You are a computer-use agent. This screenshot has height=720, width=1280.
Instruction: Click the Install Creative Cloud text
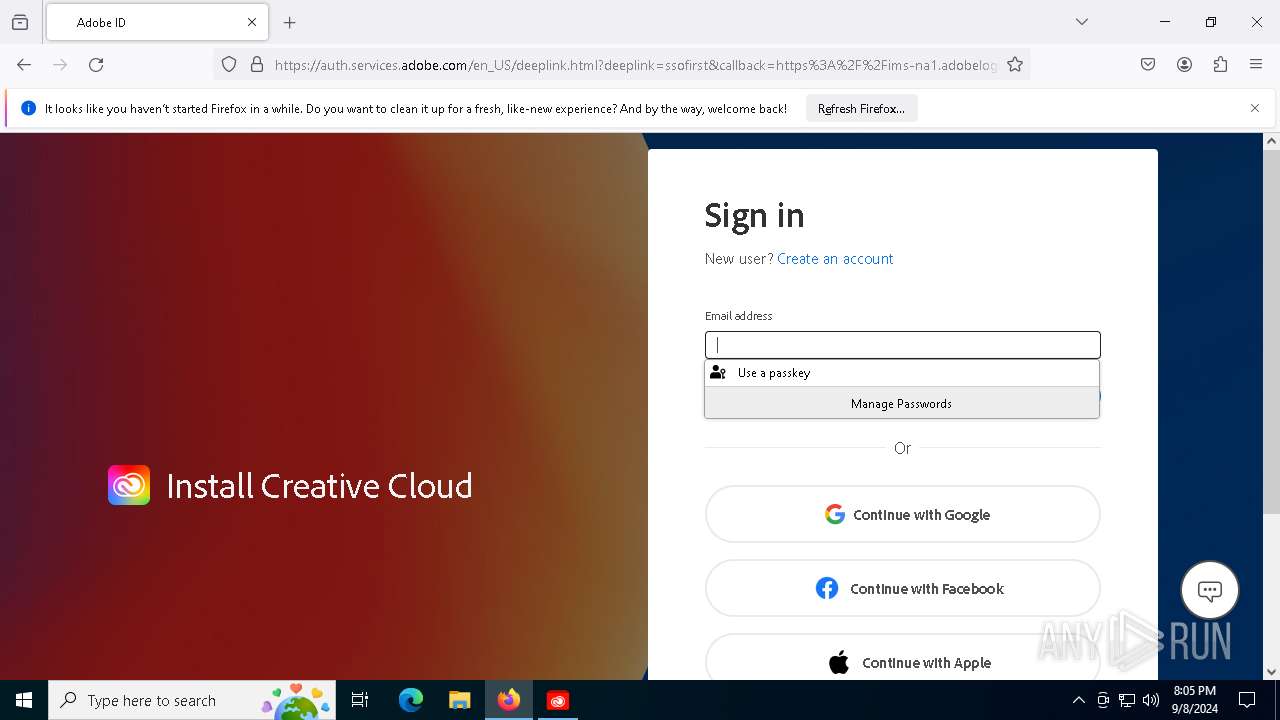click(319, 486)
